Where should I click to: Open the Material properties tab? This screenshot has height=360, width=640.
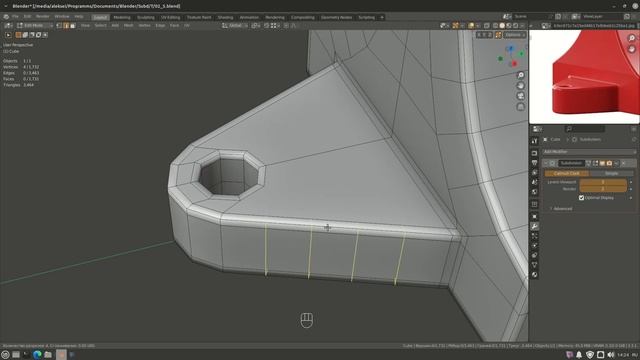534,275
